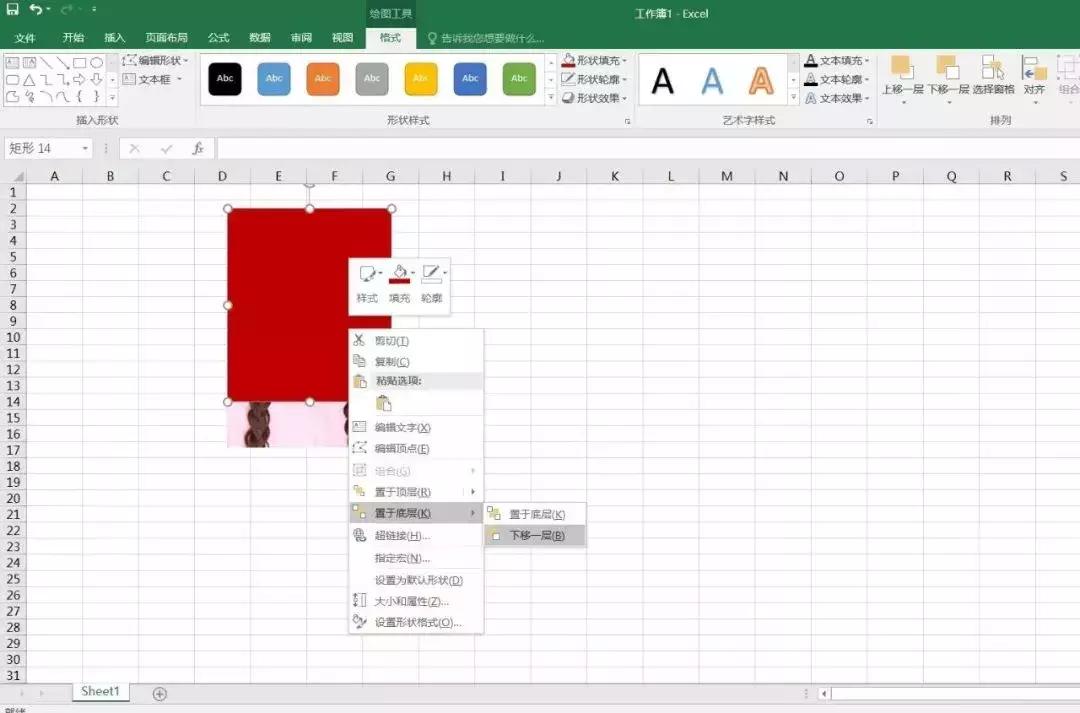Switch to the 公式 tab
Screen dimensions: 1080x713
[x=218, y=38]
